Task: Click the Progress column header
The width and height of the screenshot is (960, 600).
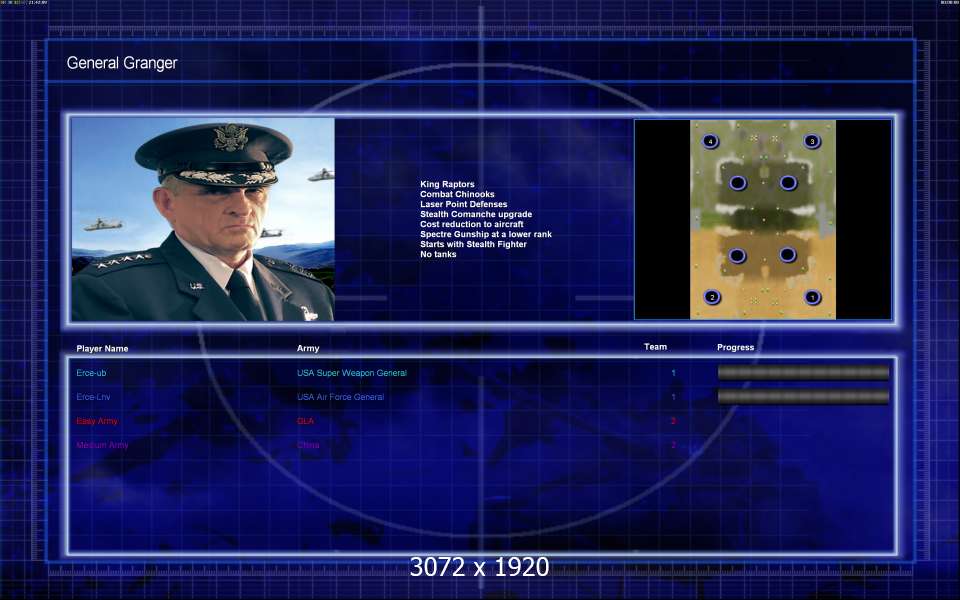Action: pyautogui.click(x=735, y=347)
